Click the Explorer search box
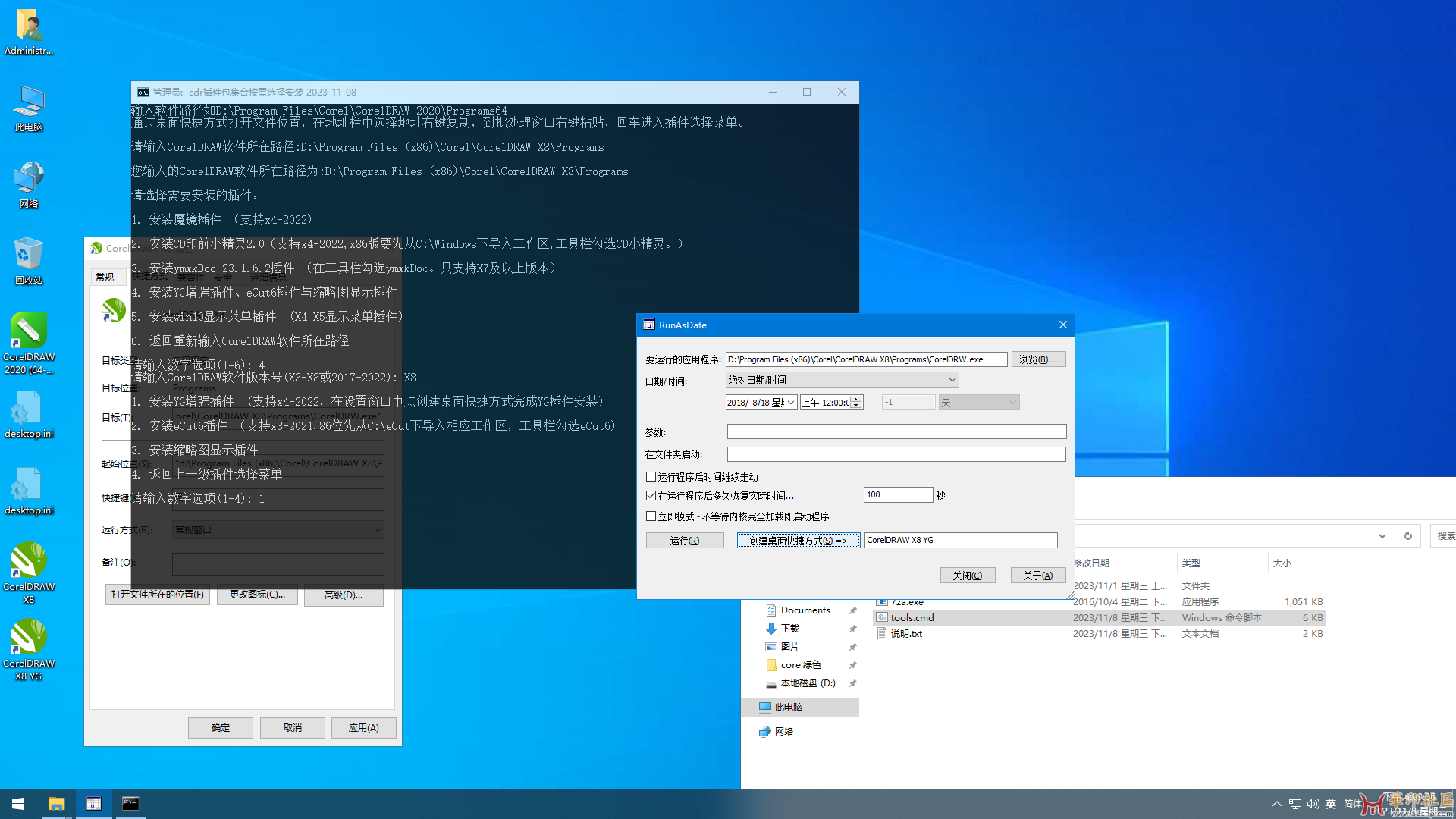The height and width of the screenshot is (819, 1456). coord(1443,536)
